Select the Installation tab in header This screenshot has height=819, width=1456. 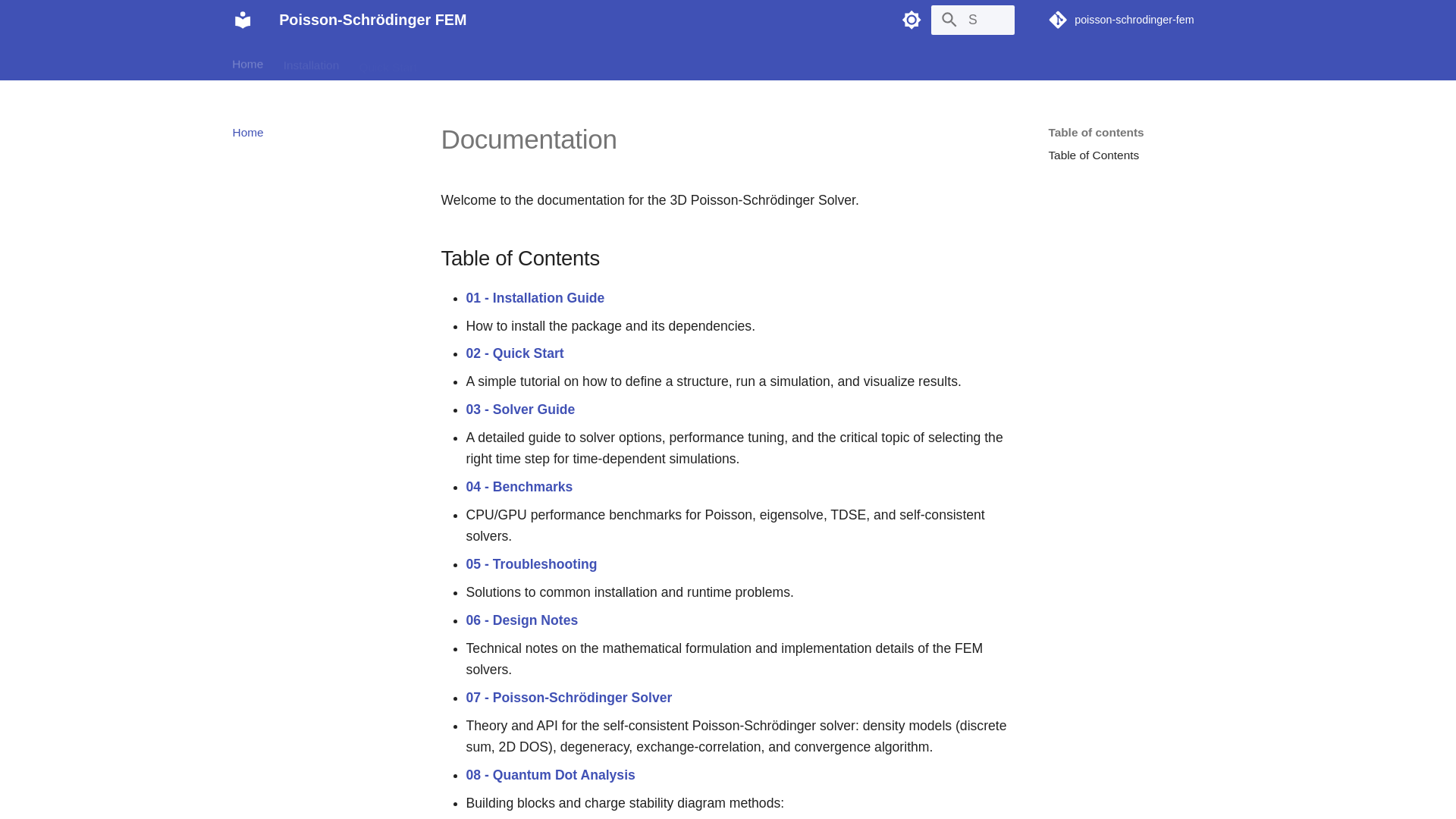click(x=311, y=65)
